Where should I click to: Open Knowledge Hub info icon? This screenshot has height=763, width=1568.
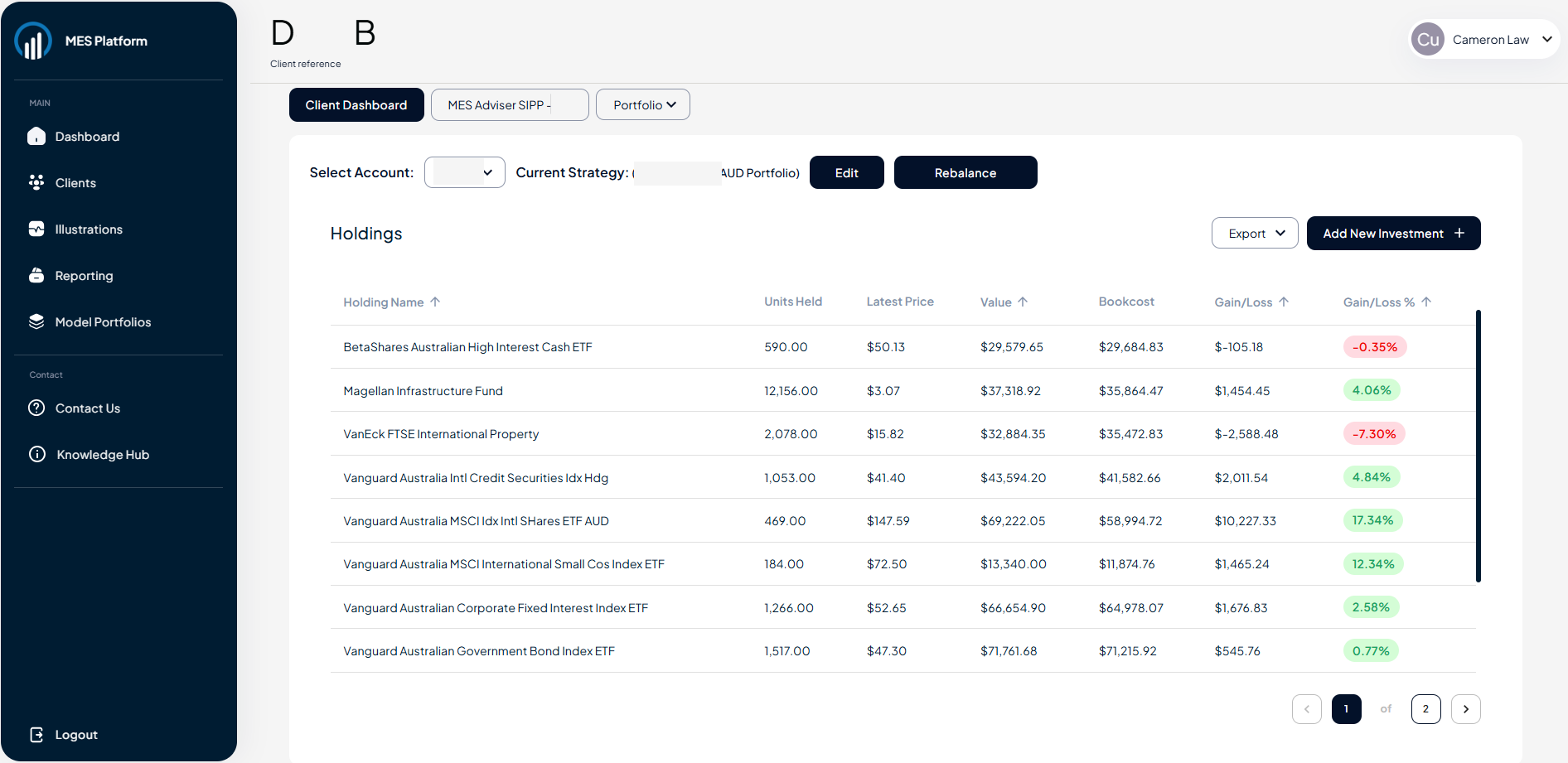(36, 455)
